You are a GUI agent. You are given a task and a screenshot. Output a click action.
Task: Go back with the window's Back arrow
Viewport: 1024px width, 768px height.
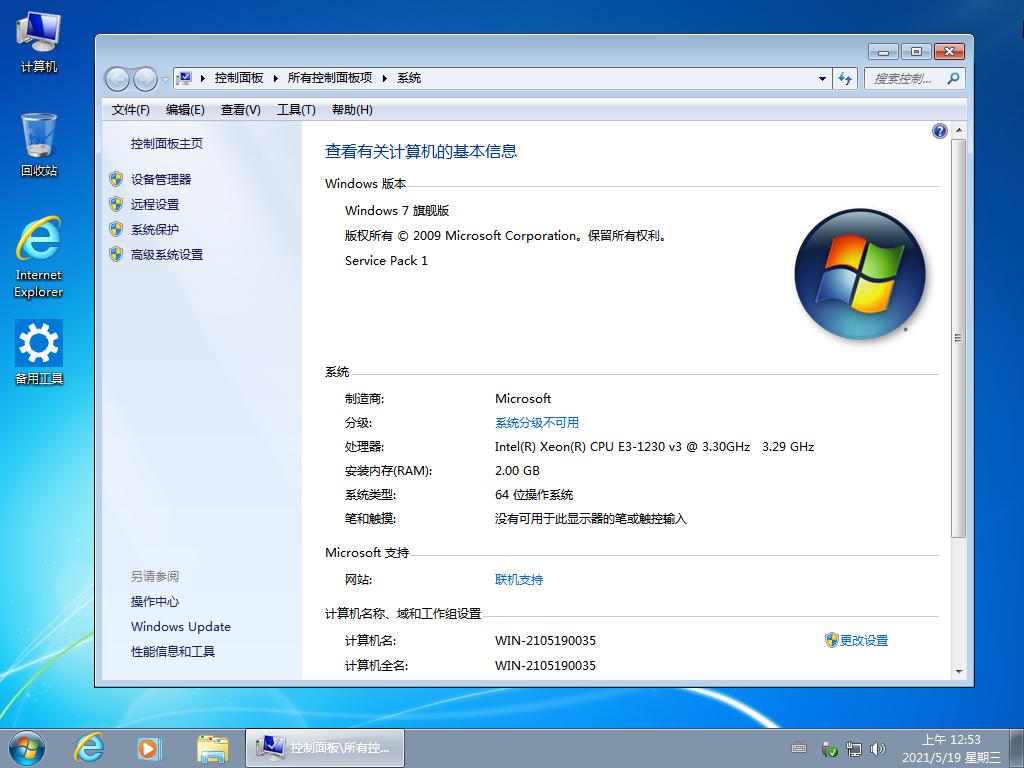[118, 79]
